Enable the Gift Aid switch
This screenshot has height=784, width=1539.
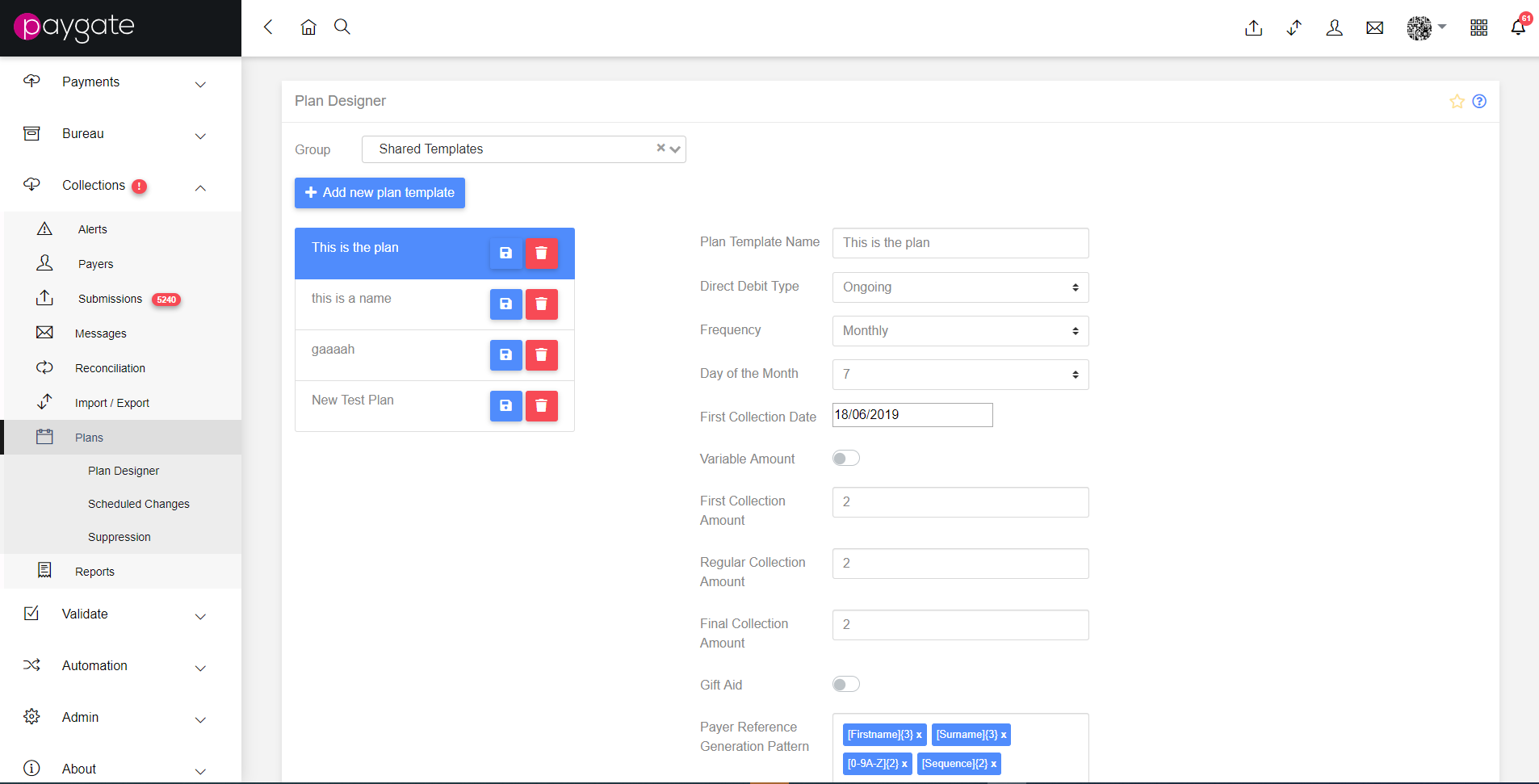(846, 685)
